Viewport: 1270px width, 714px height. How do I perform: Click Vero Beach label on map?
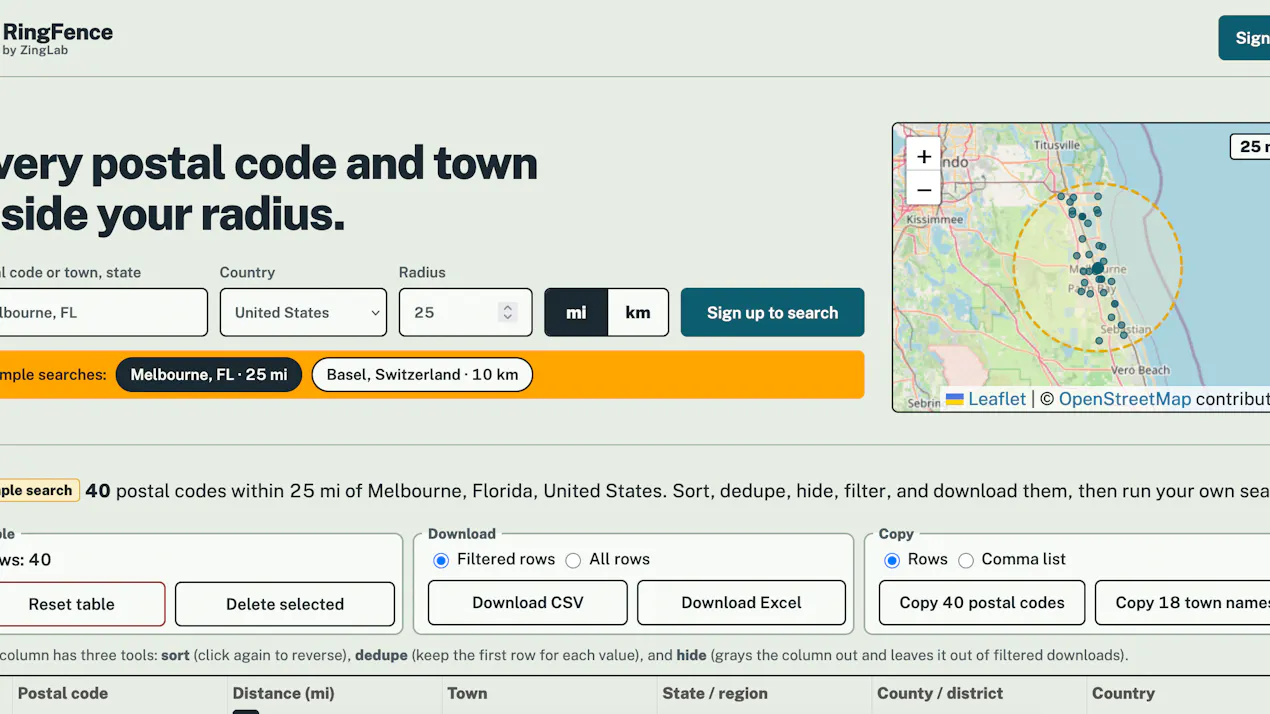1140,370
